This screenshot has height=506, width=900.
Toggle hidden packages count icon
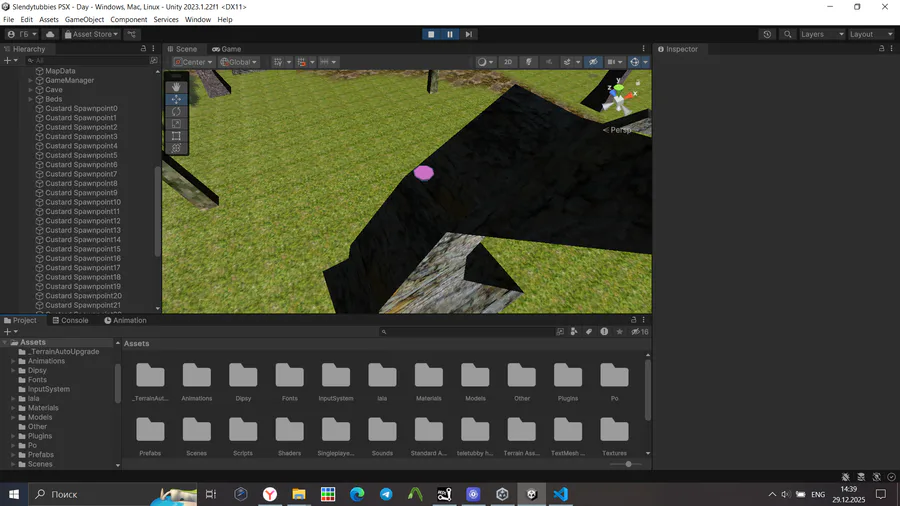(639, 332)
